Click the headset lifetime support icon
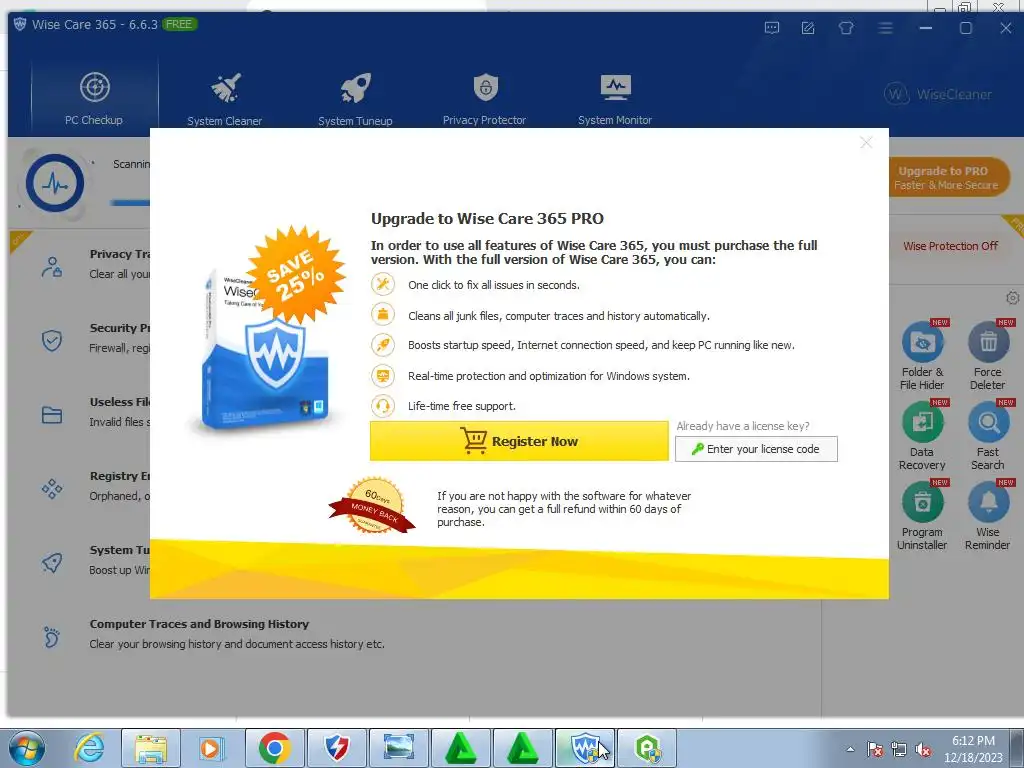 pos(383,406)
